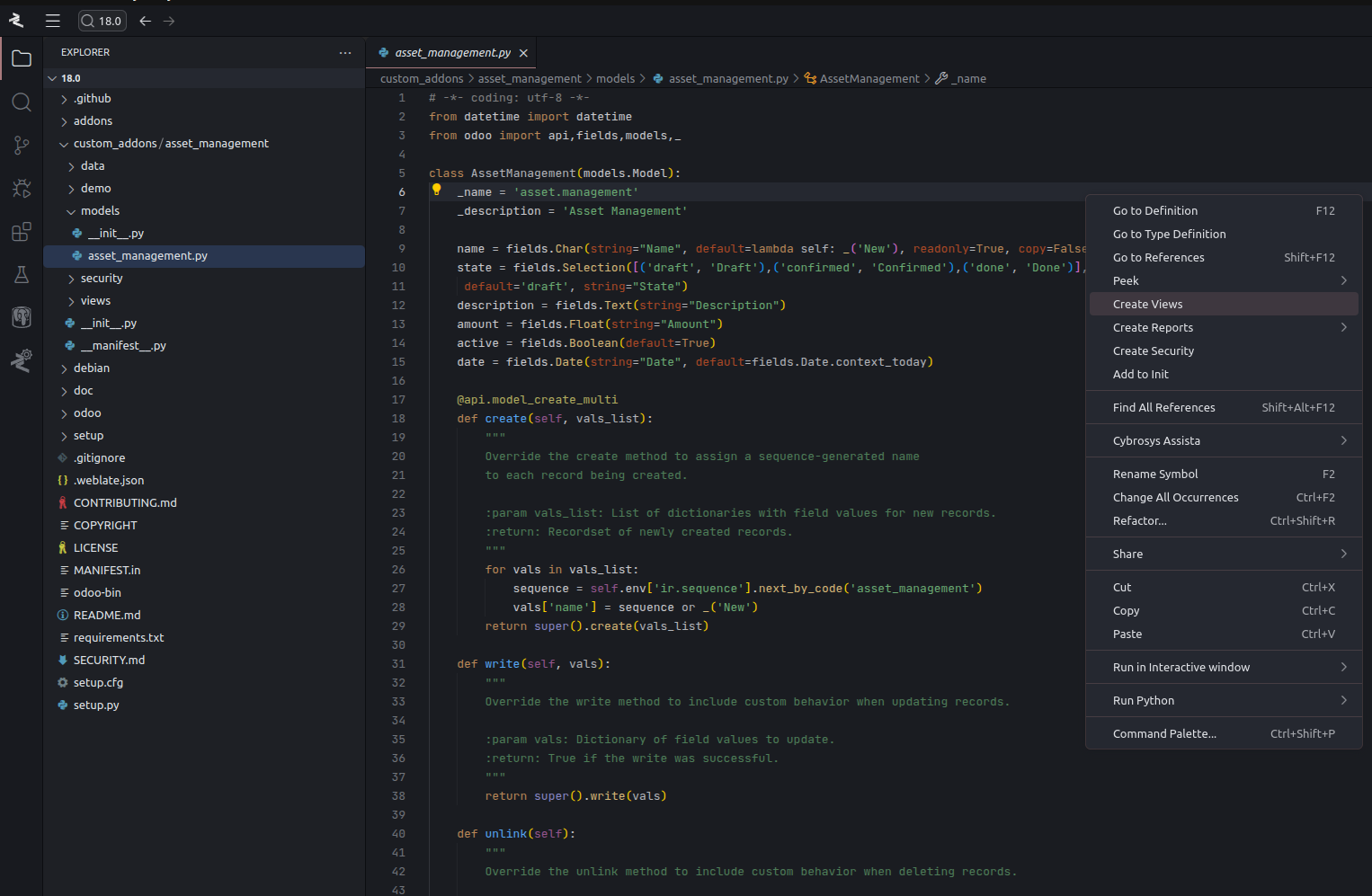Viewport: 1372px width, 896px height.
Task: Click the go back arrow
Action: pyautogui.click(x=146, y=21)
